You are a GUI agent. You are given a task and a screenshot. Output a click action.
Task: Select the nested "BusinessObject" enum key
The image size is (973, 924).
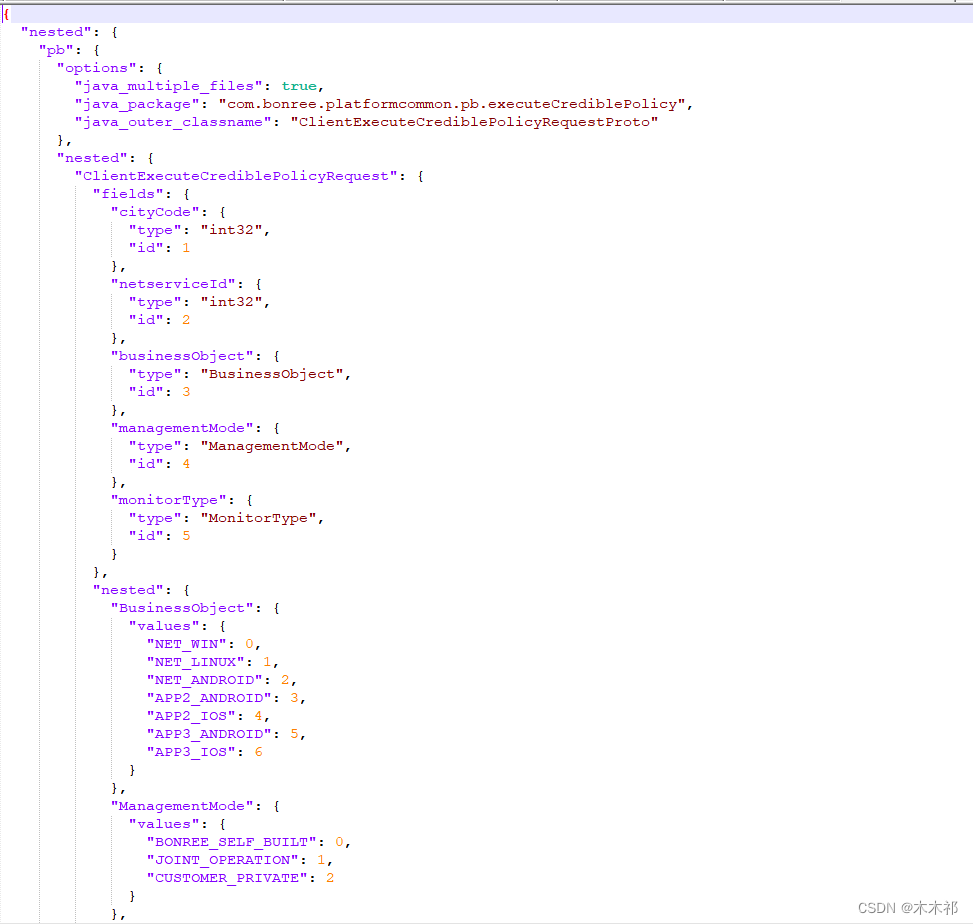182,607
